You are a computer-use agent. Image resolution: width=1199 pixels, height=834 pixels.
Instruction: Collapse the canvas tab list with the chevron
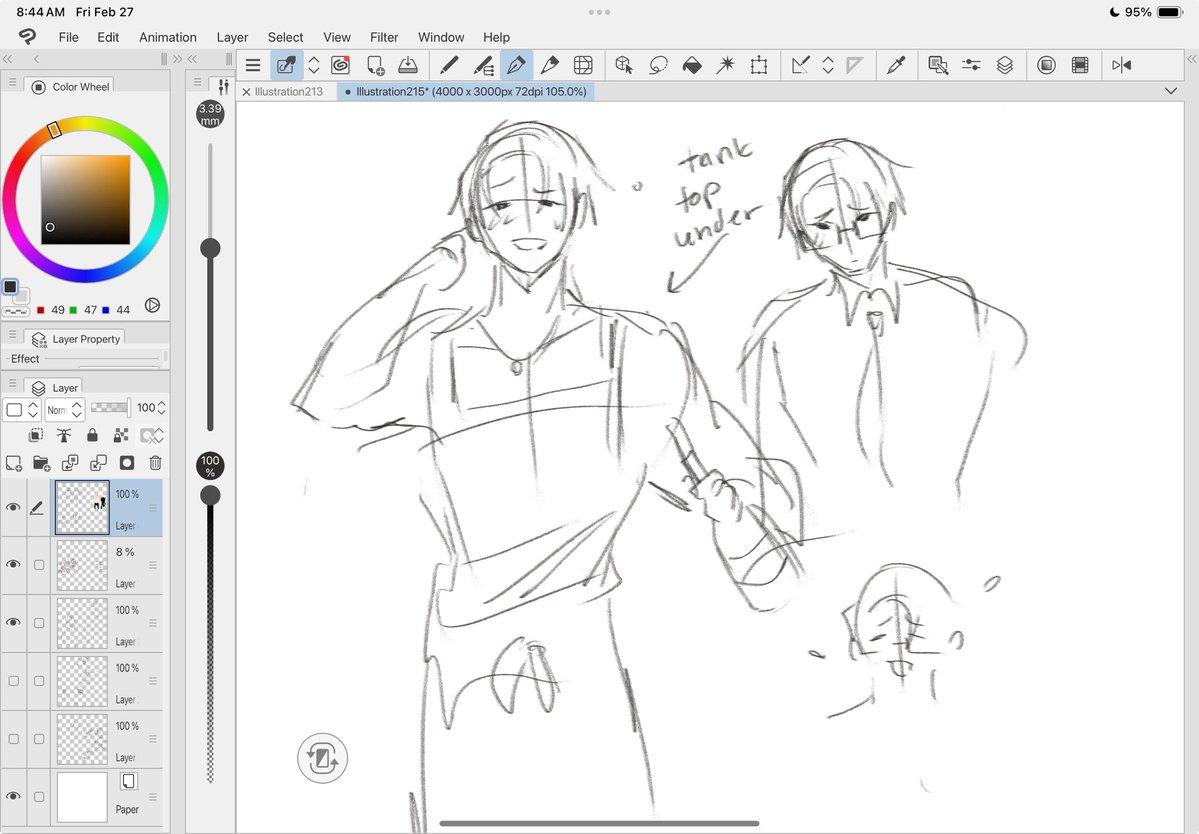tap(1171, 90)
